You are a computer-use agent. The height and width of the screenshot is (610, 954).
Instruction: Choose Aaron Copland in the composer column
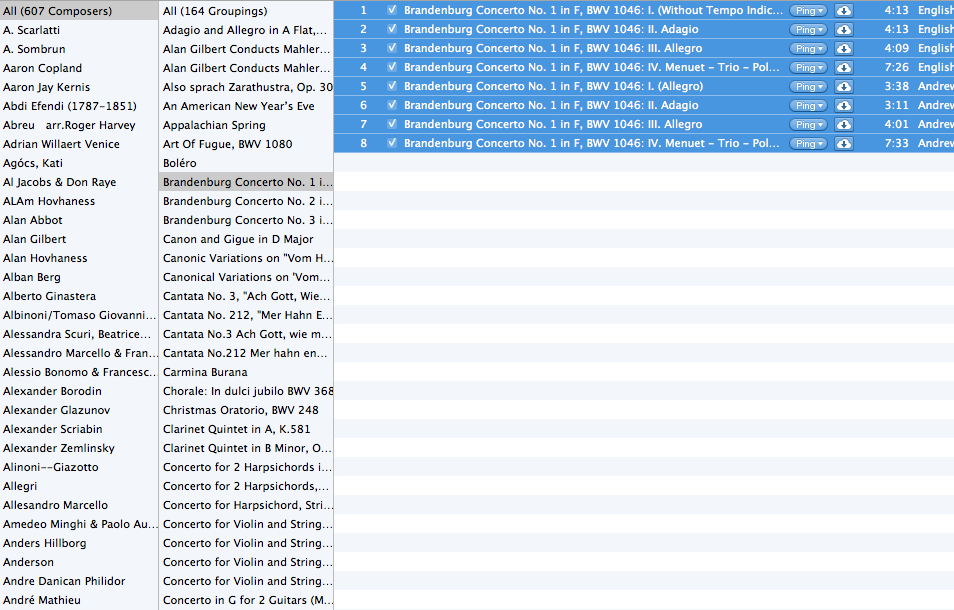tap(79, 68)
